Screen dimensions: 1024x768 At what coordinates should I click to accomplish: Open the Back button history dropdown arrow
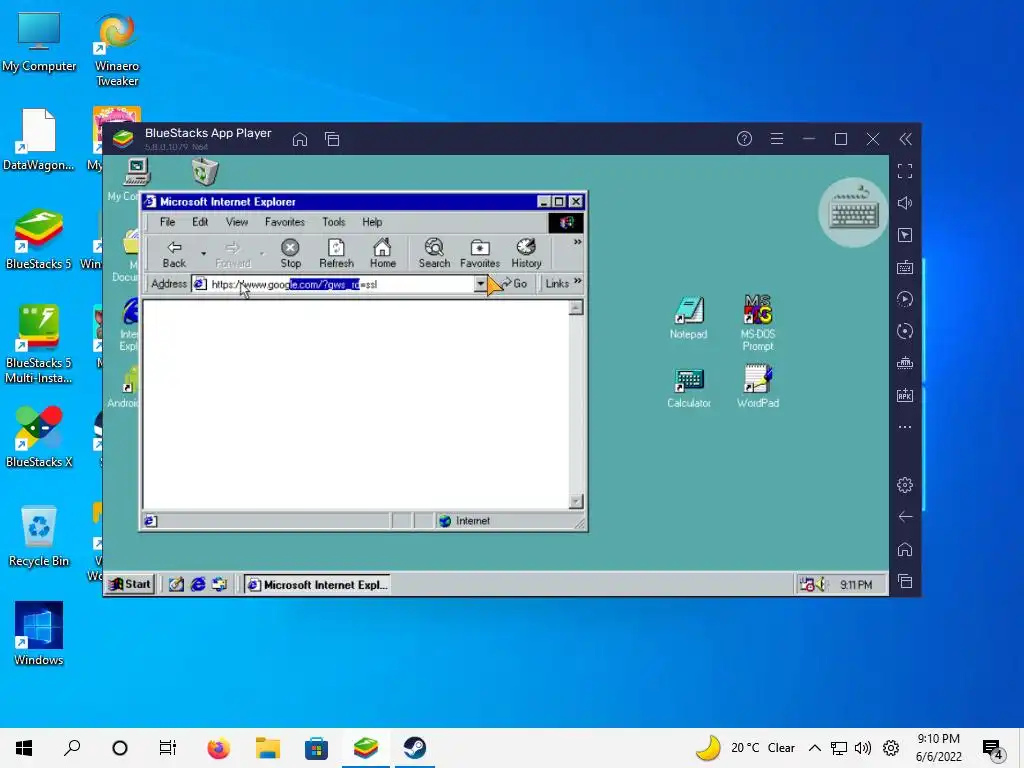click(204, 253)
